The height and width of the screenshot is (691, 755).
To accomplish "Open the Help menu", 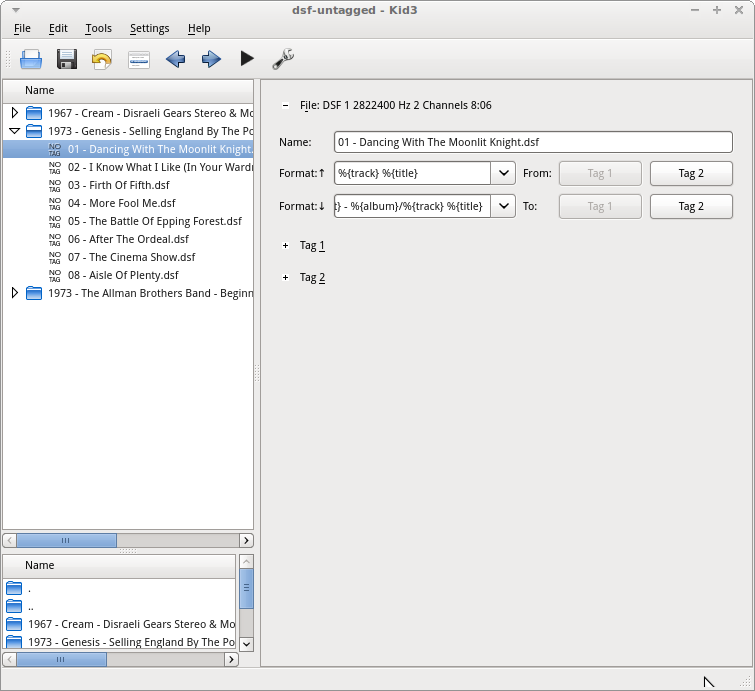I will pyautogui.click(x=199, y=28).
